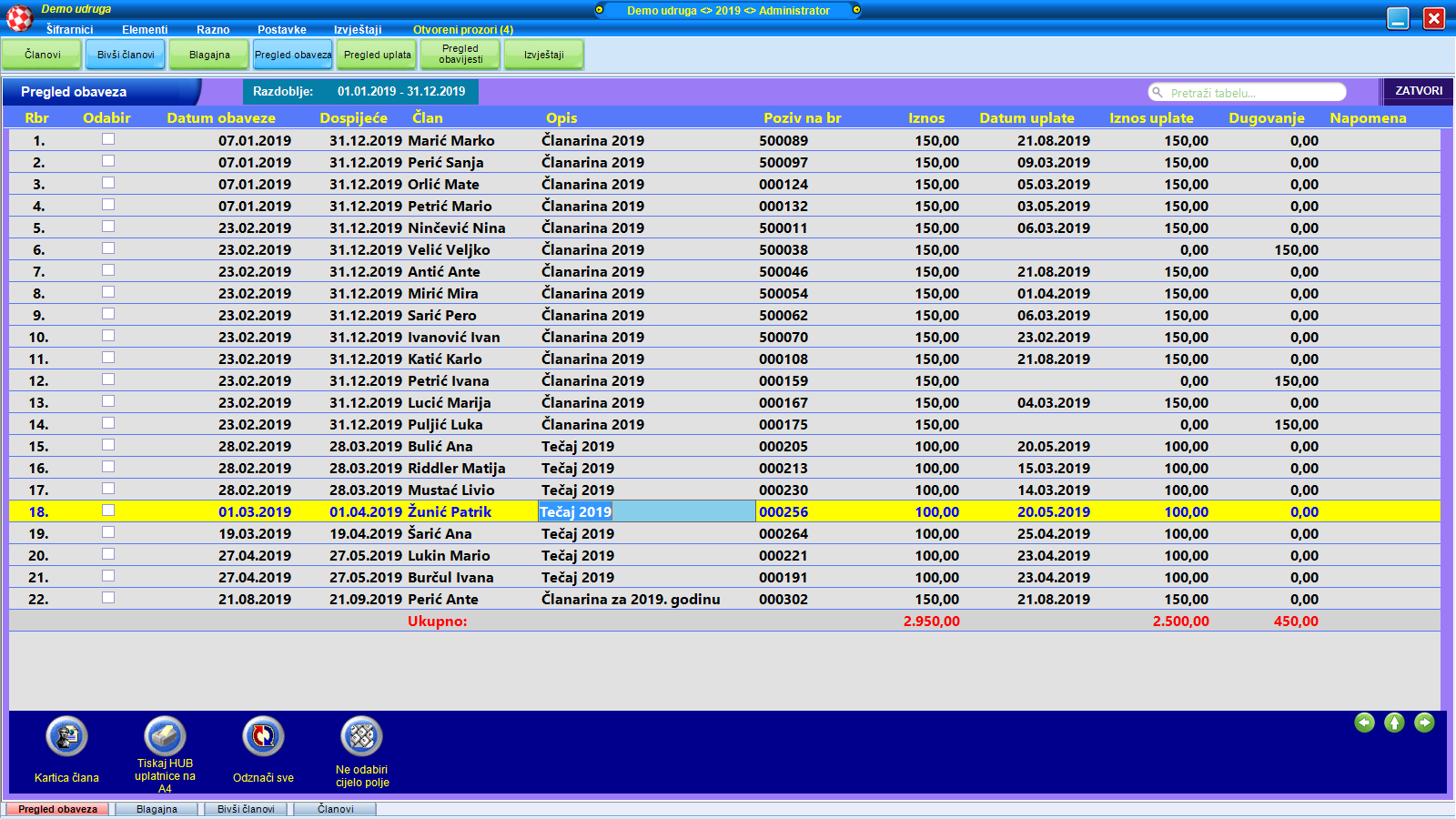The image size is (1456, 819).
Task: Click the green left arrow button
Action: [1364, 723]
